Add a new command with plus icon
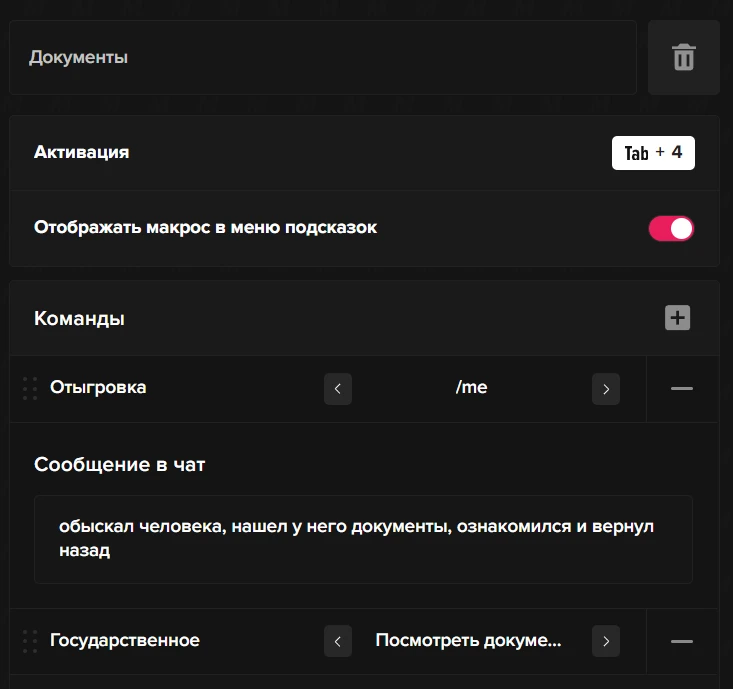This screenshot has width=733, height=689. coord(678,318)
